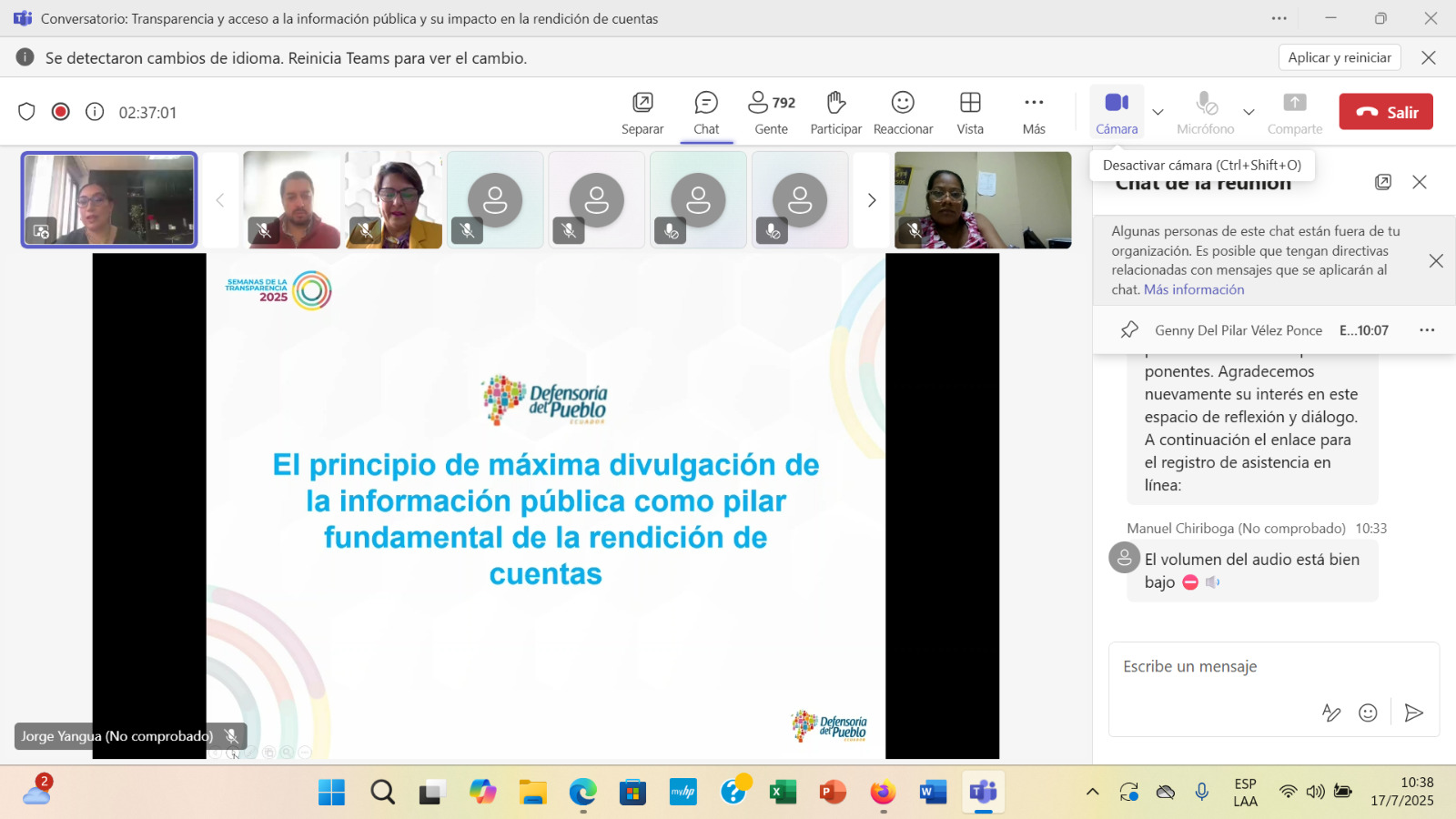Open the Más información link

(x=1194, y=289)
